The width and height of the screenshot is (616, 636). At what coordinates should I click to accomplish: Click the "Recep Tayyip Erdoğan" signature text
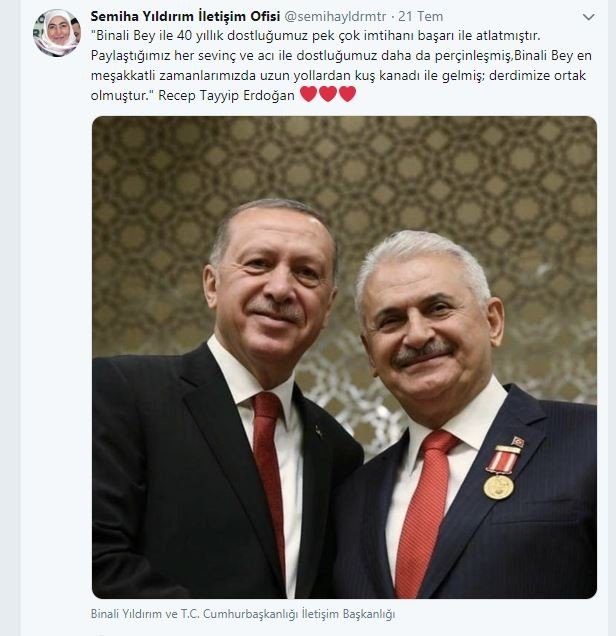pos(226,96)
